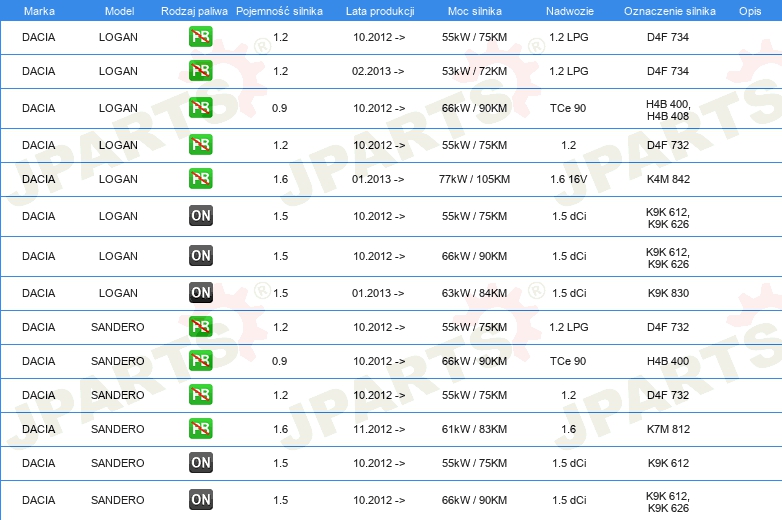Image resolution: width=782 pixels, height=520 pixels.
Task: Click the Moc silnika column header
Action: pos(474,11)
